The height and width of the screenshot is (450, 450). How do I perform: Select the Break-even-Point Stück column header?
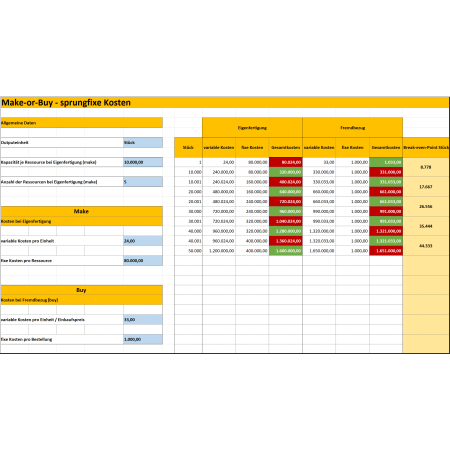click(426, 147)
